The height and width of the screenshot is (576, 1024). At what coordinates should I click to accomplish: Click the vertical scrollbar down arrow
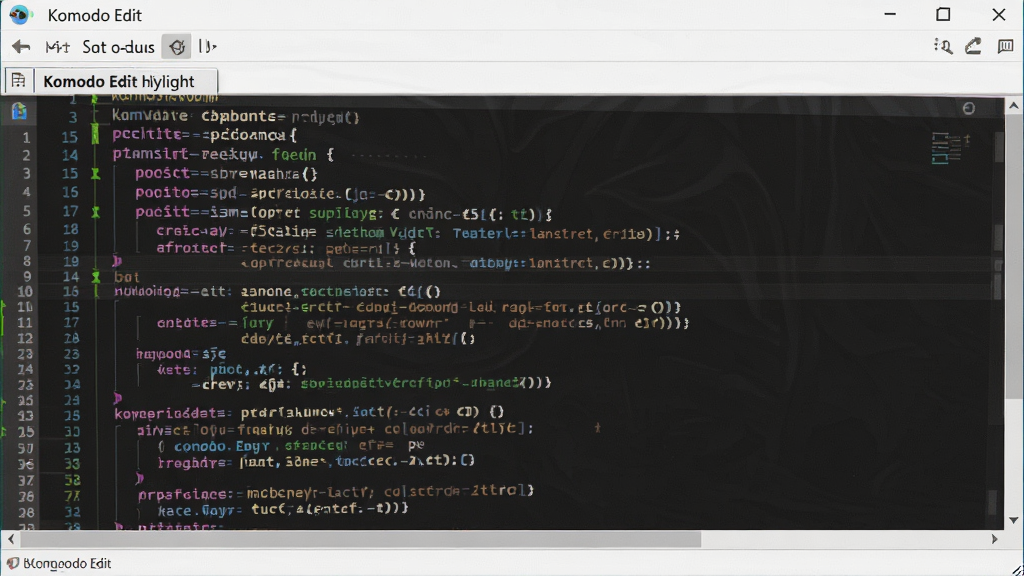(x=1014, y=520)
